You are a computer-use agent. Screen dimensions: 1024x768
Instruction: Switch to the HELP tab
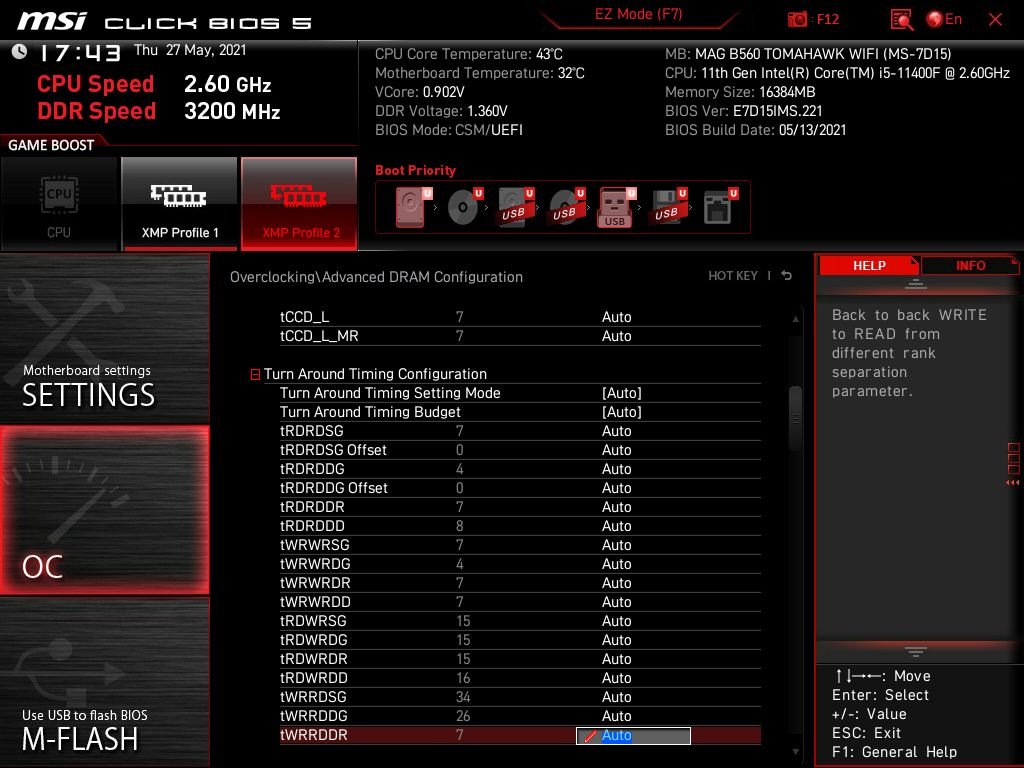869,266
